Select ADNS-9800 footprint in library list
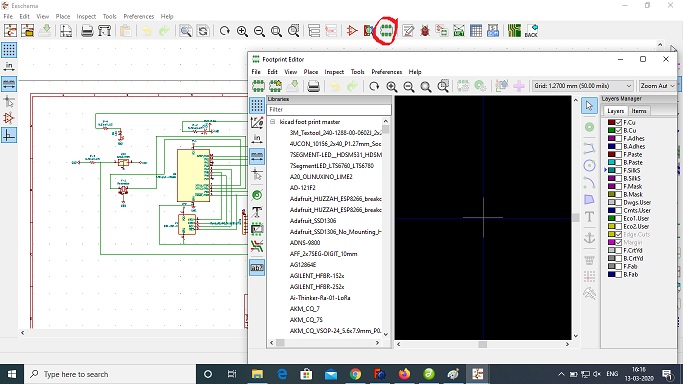Screen dimensions: 683x384 (305, 243)
